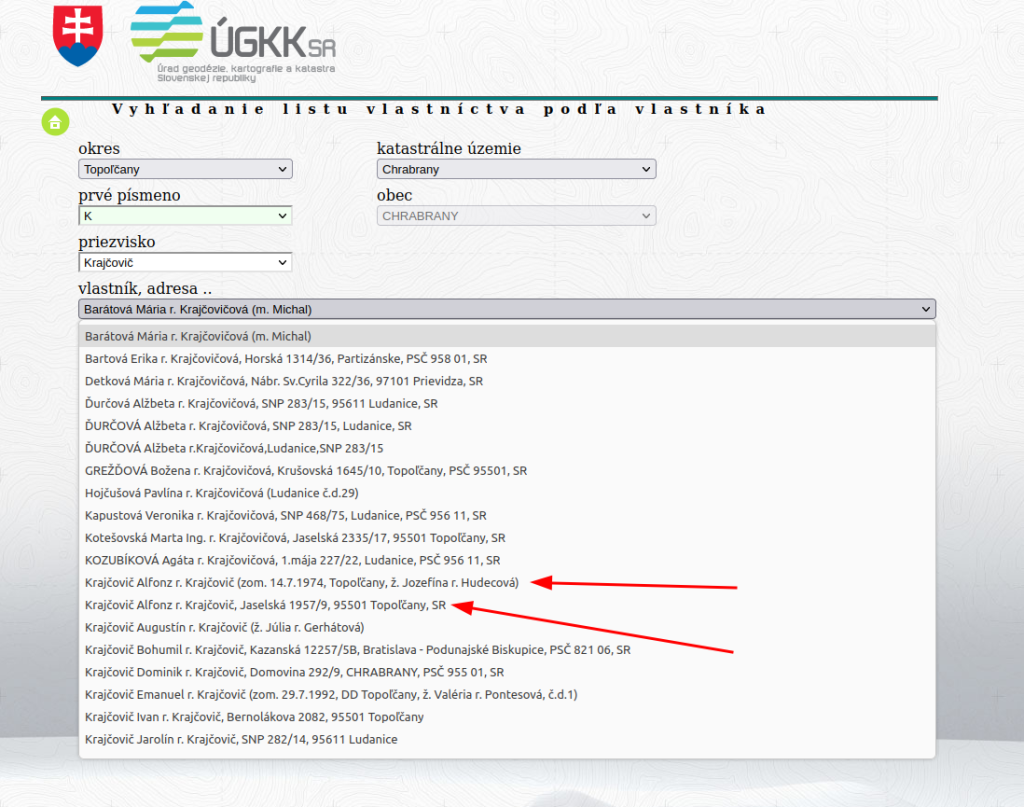Viewport: 1024px width, 807px height.
Task: Choose Krajčovič Jarolín, SNP 282/14 Ludanice
Action: [x=241, y=739]
